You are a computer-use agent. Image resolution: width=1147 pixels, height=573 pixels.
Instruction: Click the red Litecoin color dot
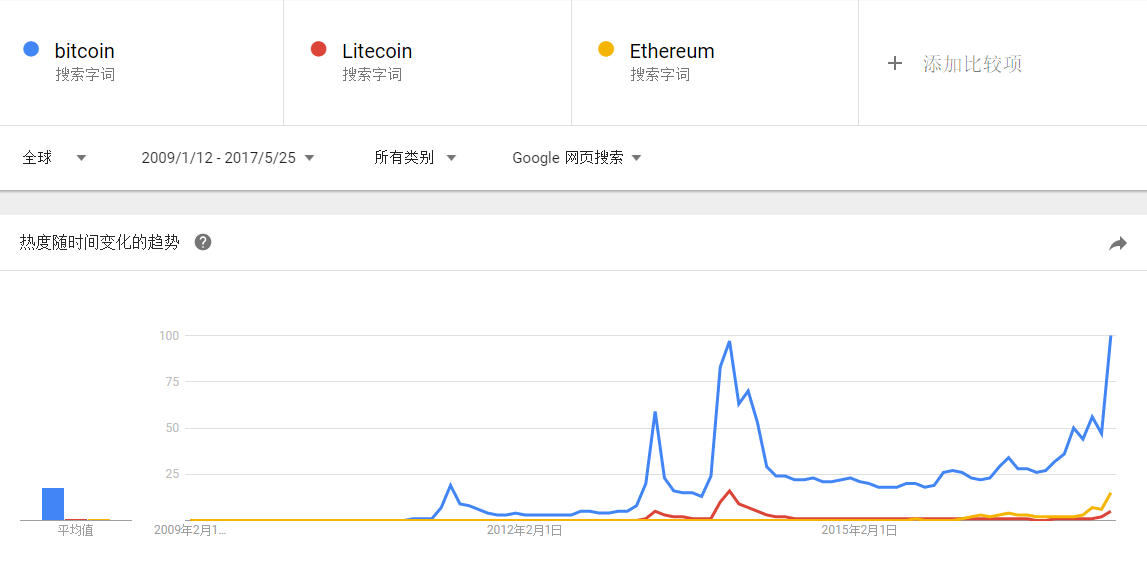coord(318,49)
